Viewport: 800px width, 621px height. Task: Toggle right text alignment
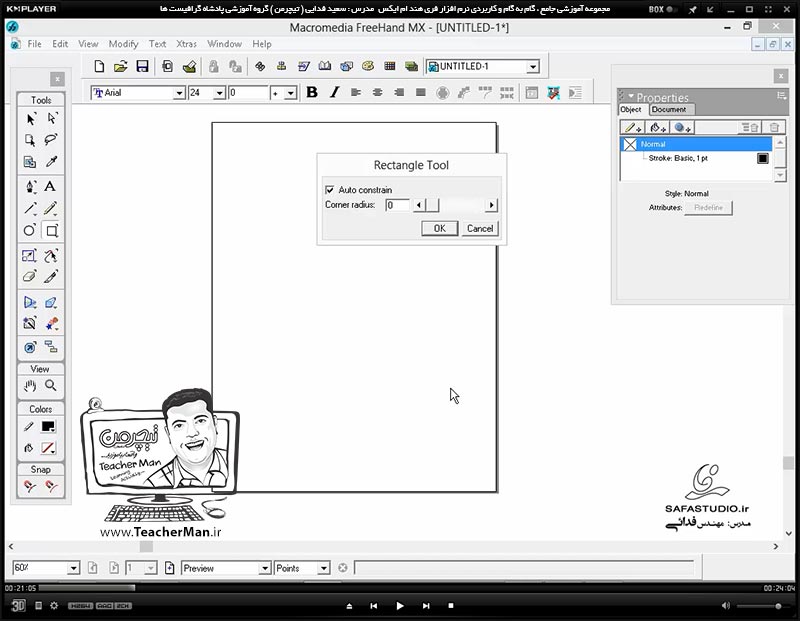pos(399,92)
